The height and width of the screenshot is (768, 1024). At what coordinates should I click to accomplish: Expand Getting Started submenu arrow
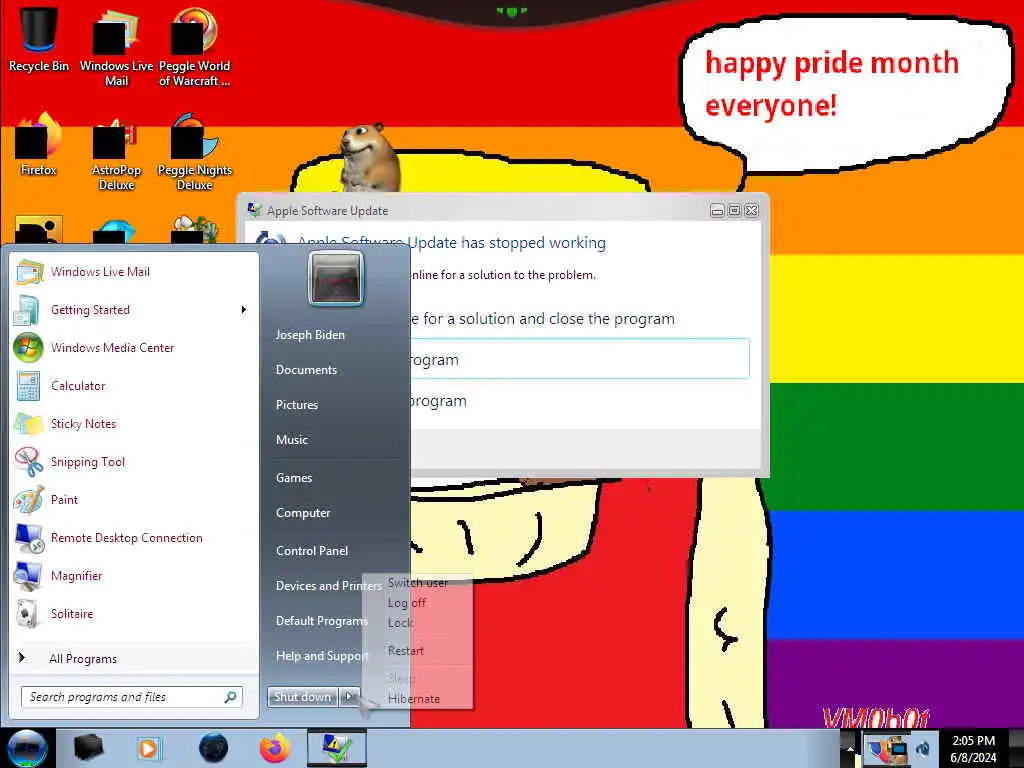pos(244,310)
